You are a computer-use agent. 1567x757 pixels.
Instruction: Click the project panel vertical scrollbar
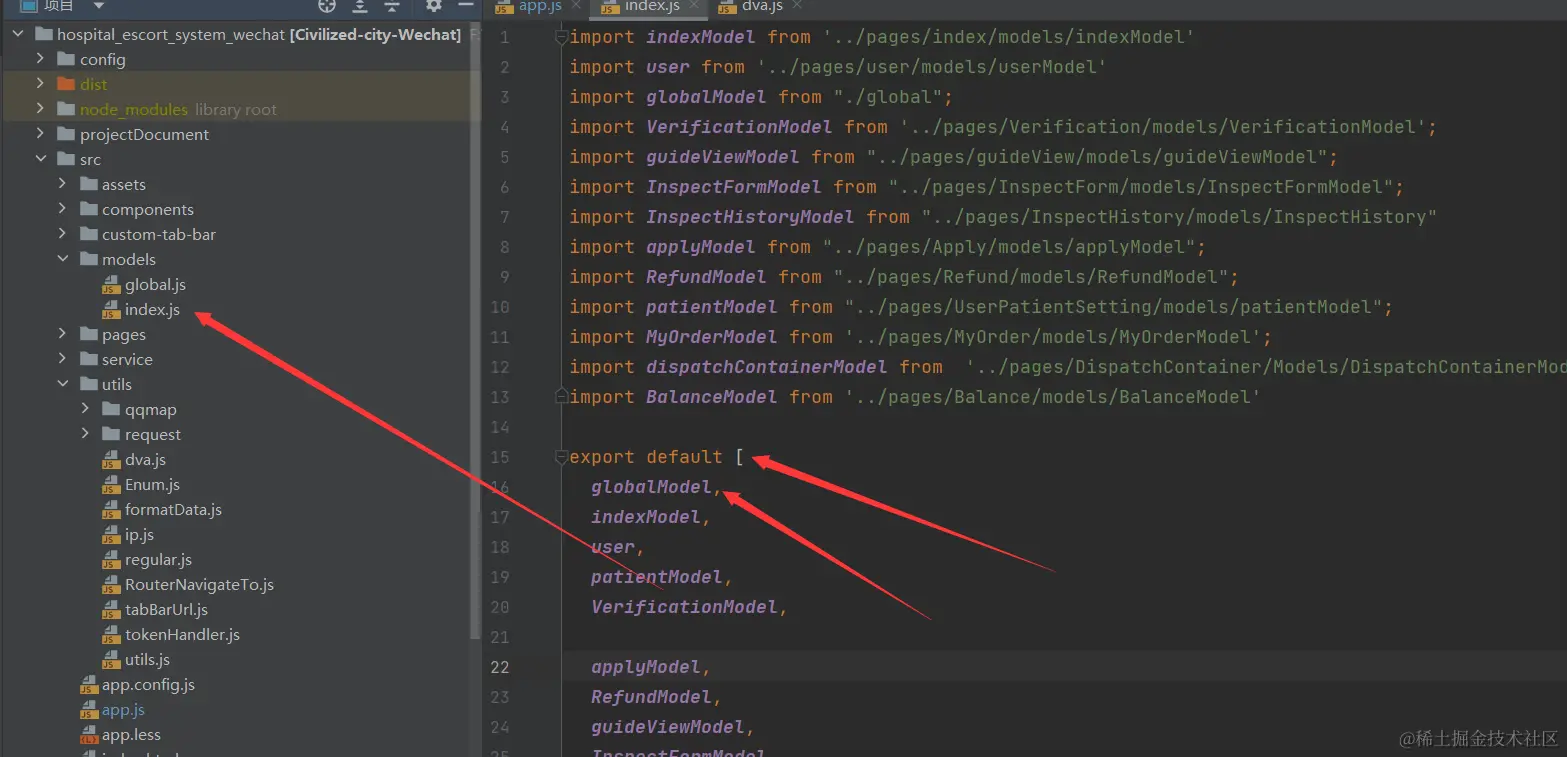click(476, 330)
